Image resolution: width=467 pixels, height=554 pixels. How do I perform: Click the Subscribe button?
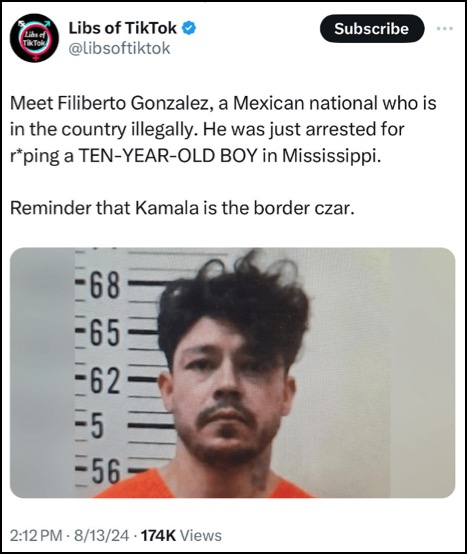coord(372,29)
